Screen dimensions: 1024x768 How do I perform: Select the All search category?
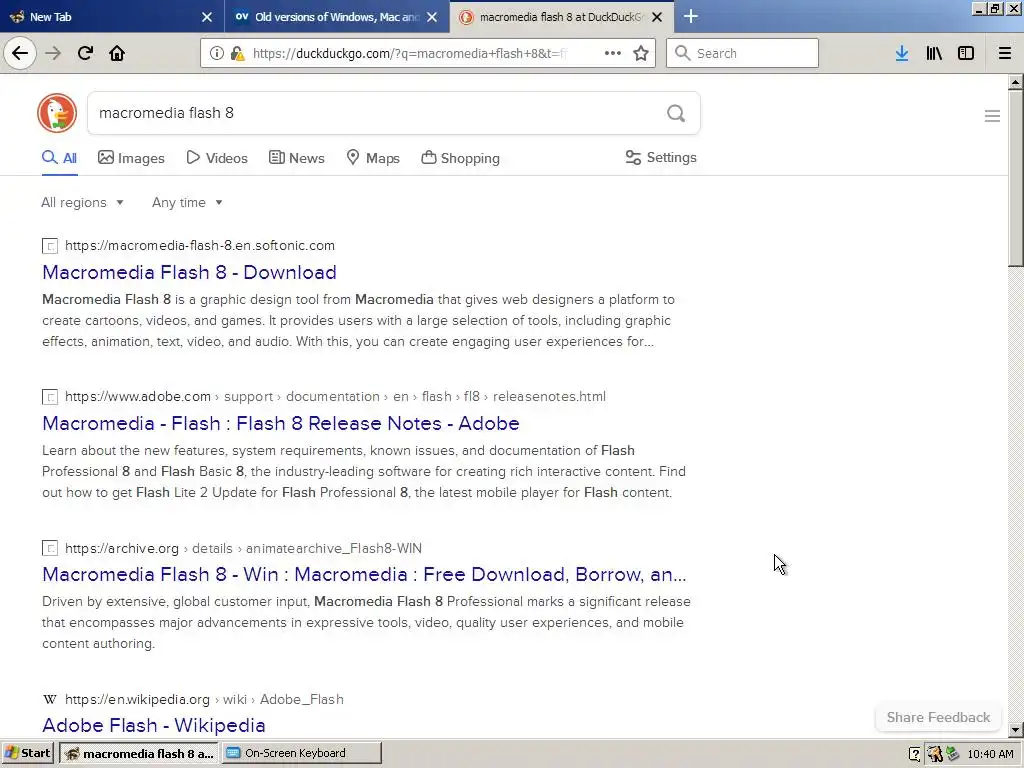click(59, 158)
